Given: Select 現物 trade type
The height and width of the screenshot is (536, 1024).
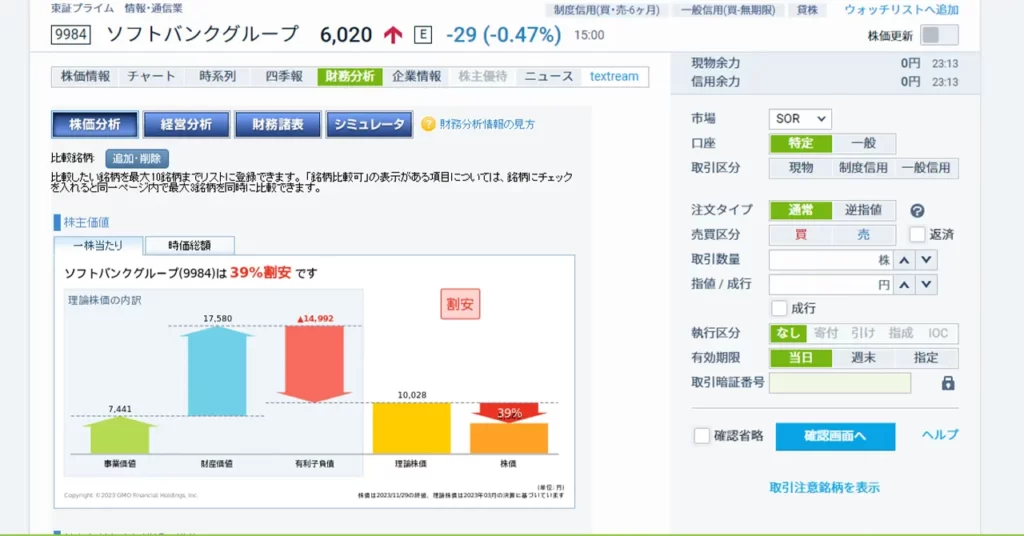Looking at the screenshot, I should (801, 168).
